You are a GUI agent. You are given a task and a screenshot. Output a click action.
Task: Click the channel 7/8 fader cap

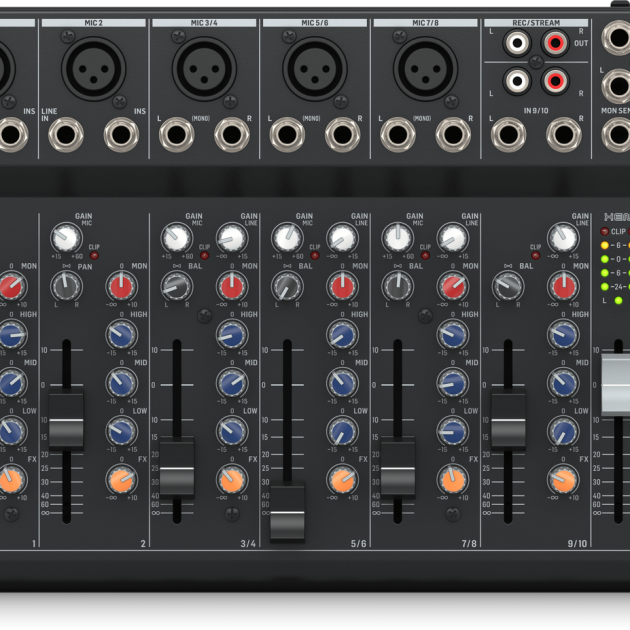pyautogui.click(x=398, y=468)
